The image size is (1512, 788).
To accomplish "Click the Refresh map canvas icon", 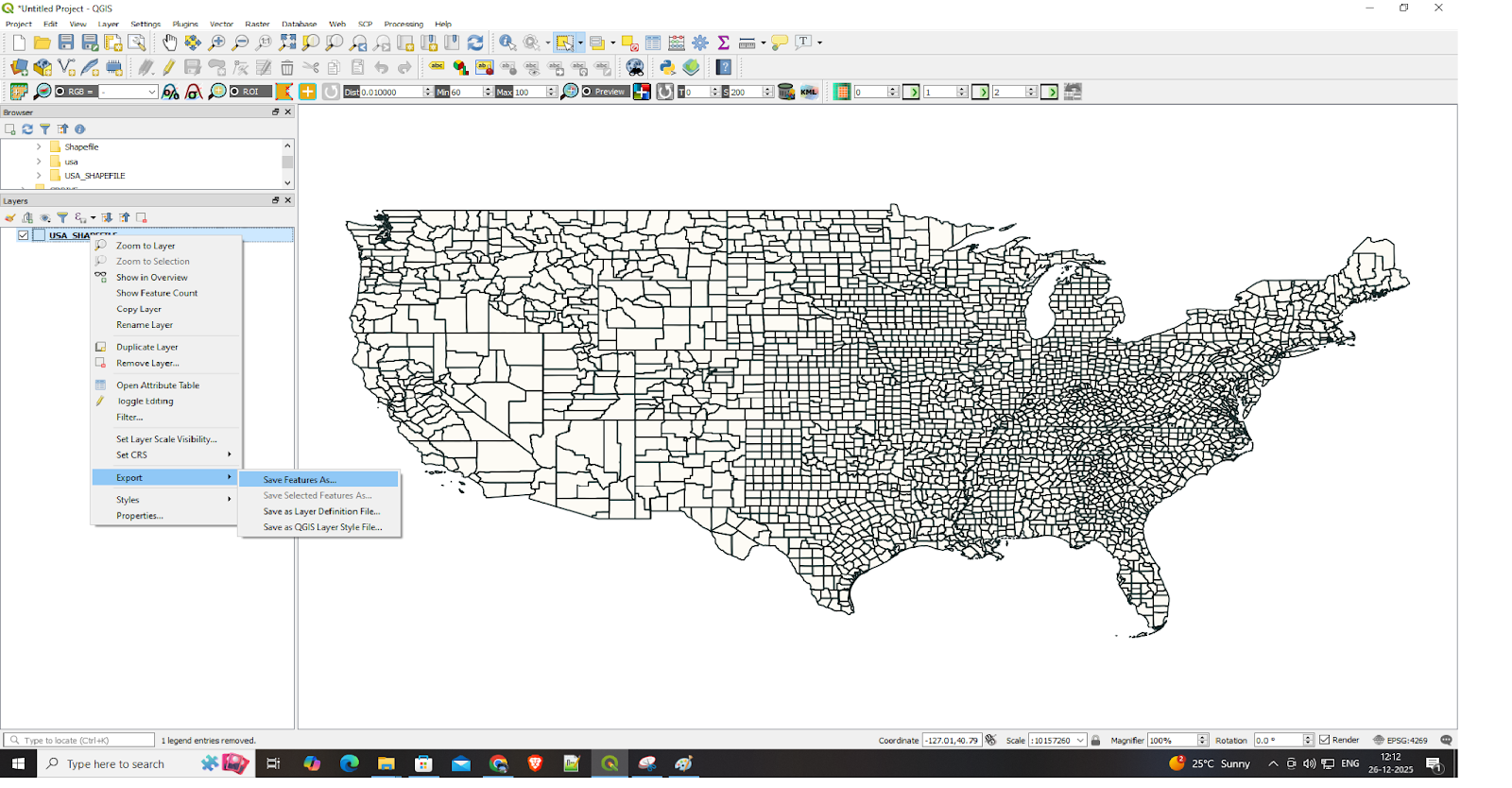I will (475, 43).
